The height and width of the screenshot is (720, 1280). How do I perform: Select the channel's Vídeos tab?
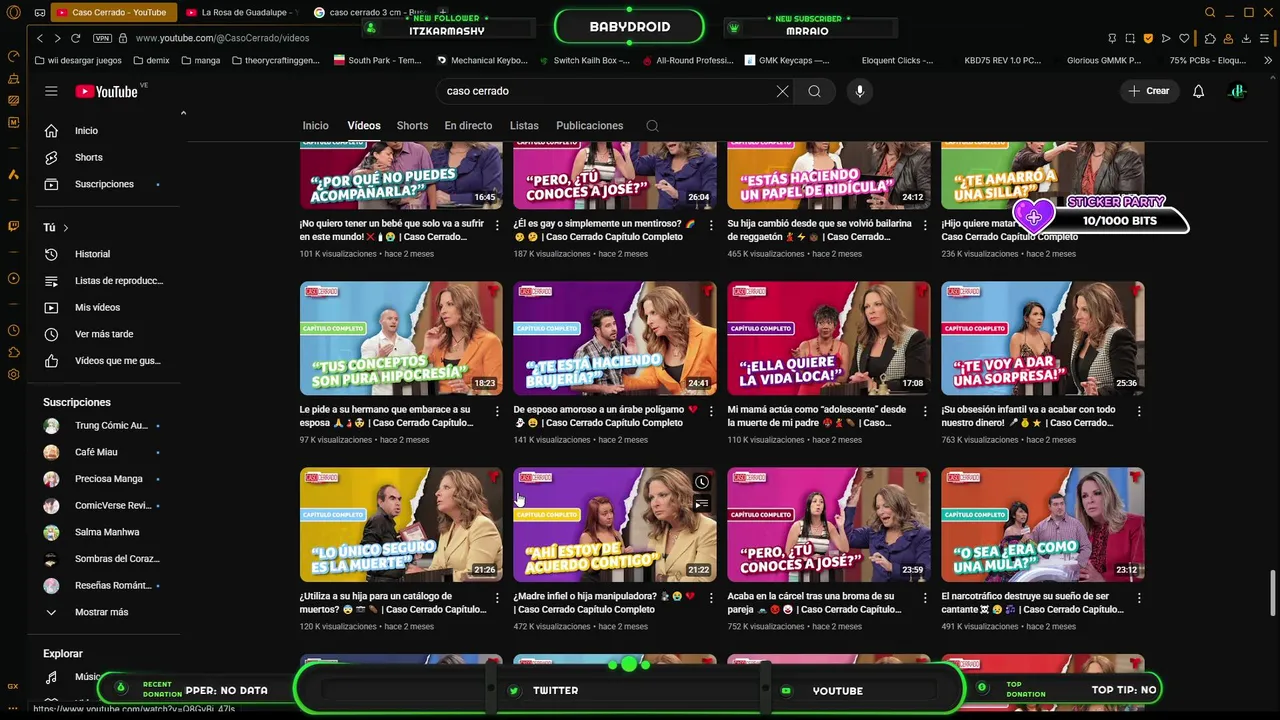click(x=364, y=126)
